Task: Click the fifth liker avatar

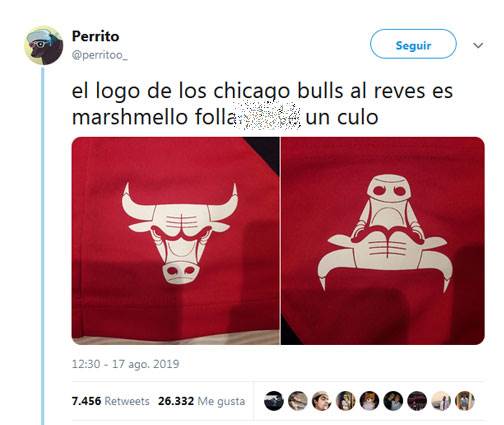Action: (369, 401)
